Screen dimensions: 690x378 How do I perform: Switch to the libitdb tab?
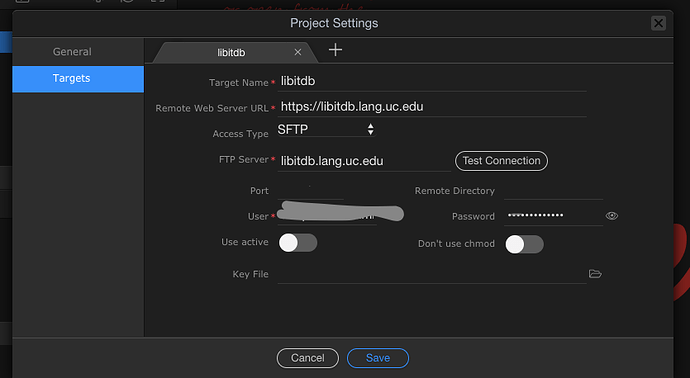tap(231, 53)
